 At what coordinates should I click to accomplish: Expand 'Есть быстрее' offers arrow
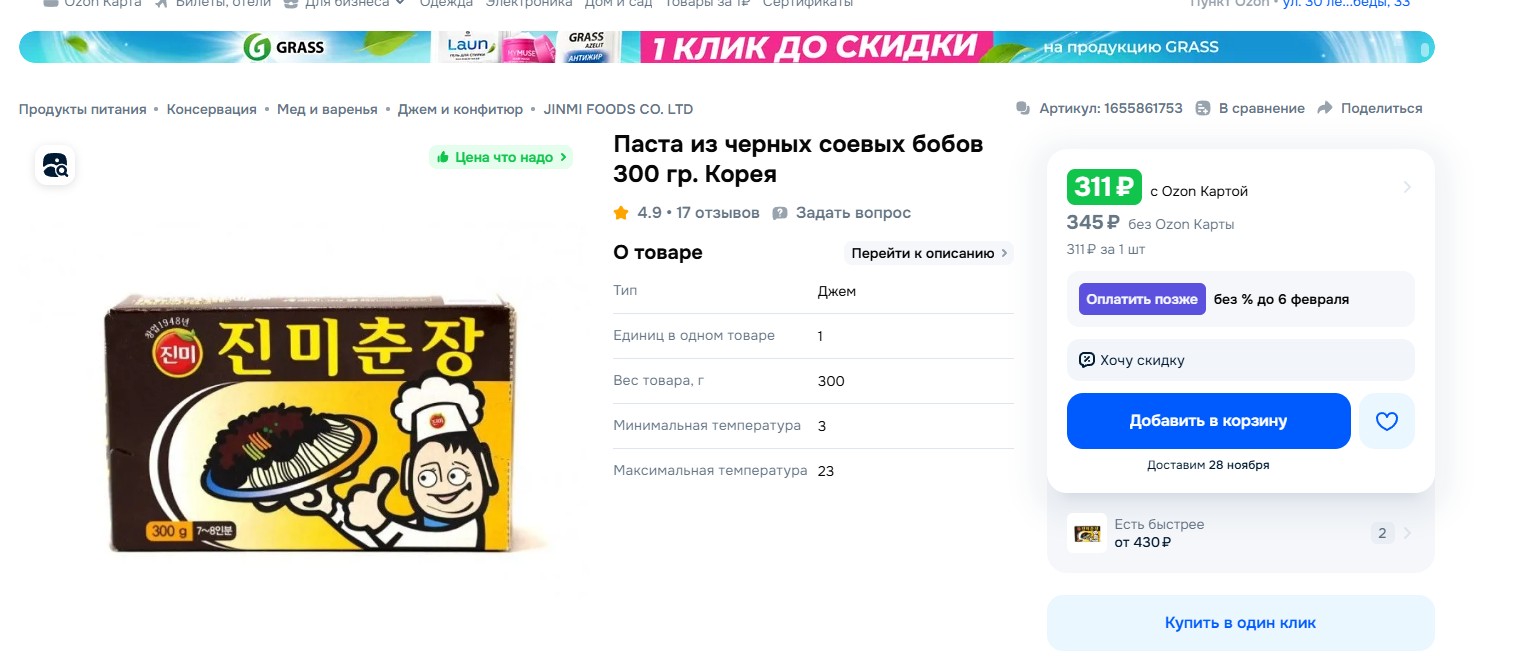pos(1407,533)
